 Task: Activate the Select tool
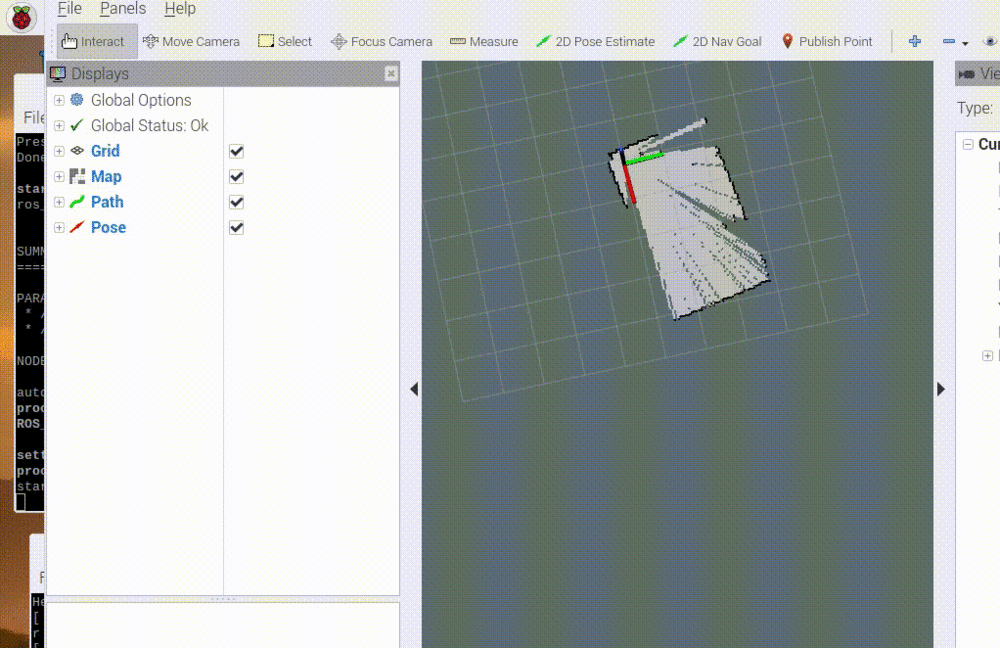point(284,41)
